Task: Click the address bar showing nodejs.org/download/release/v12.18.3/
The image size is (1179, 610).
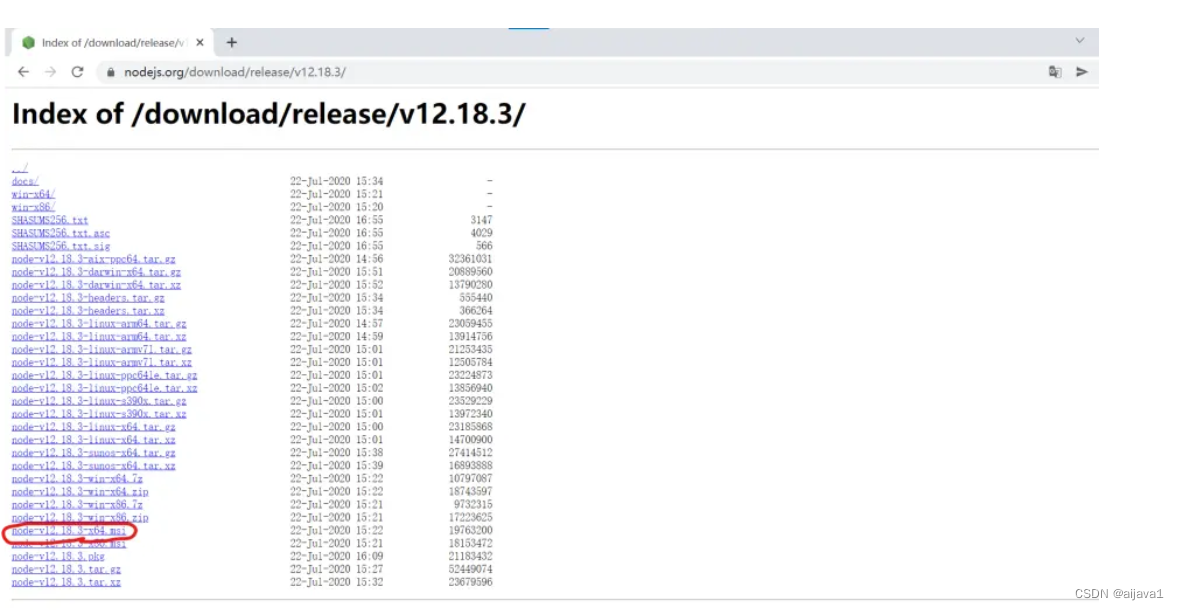Action: pos(235,72)
